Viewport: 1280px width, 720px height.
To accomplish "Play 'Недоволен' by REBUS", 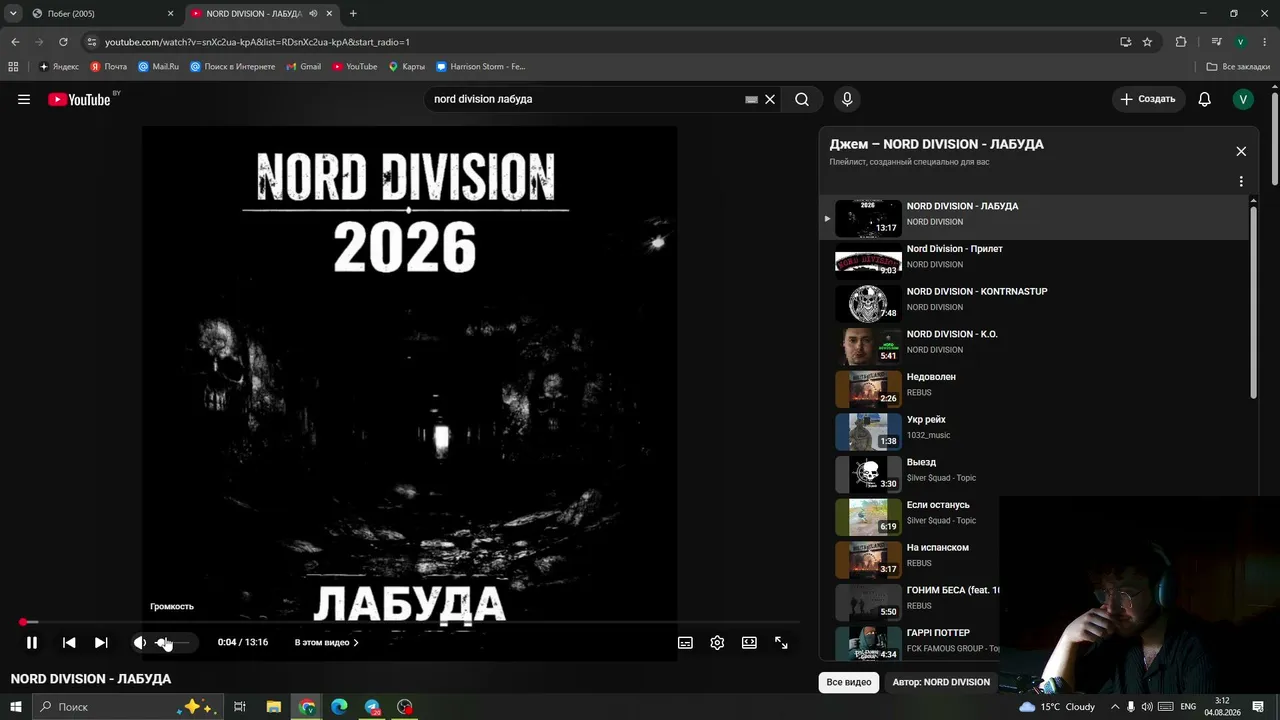I will tap(1034, 387).
